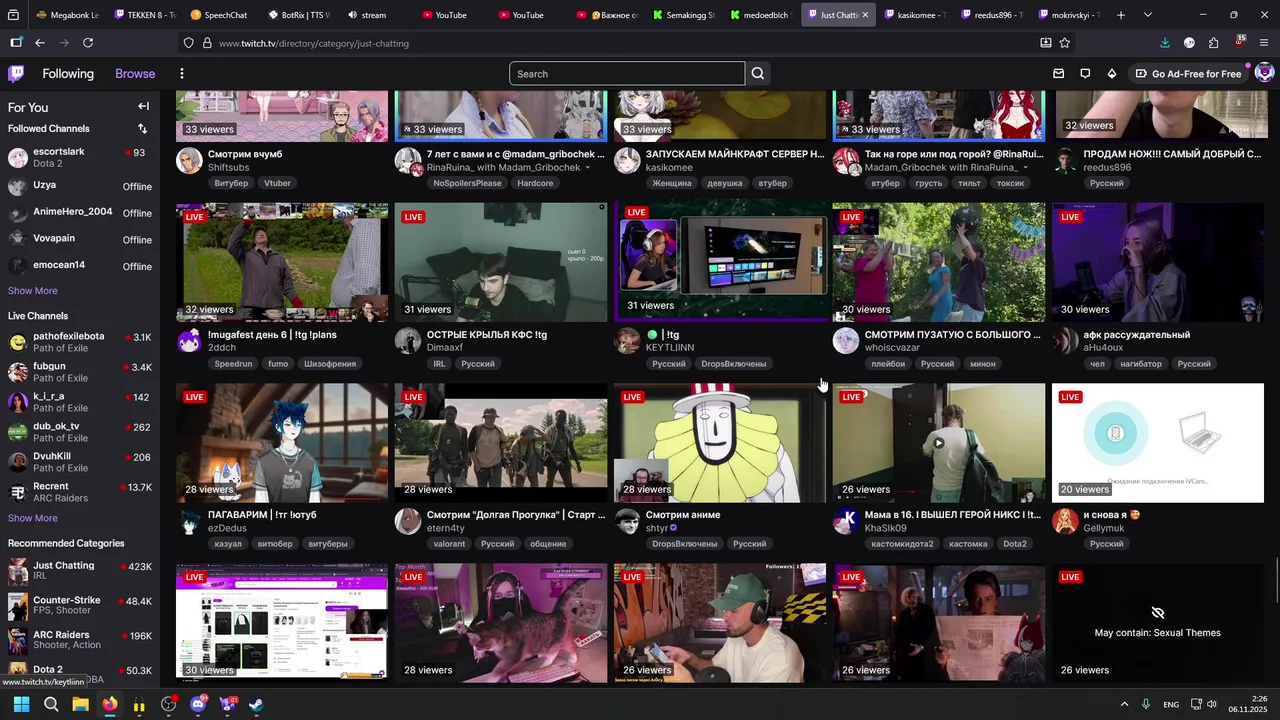The image size is (1280, 720).
Task: Sort the Followed Channels list
Action: pos(142,128)
